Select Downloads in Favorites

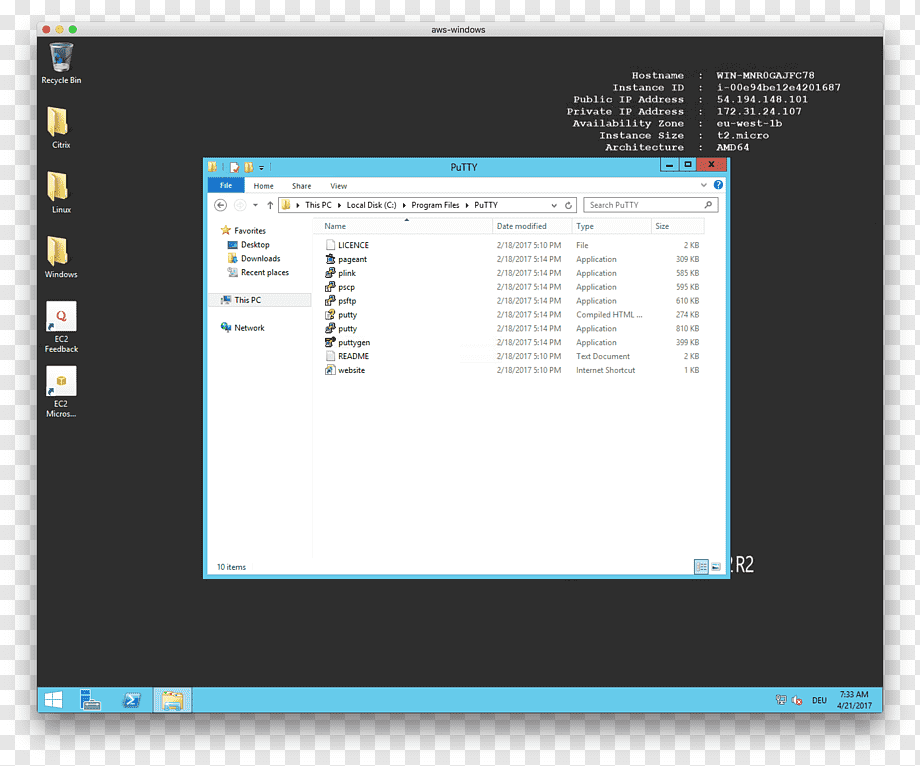coord(261,259)
